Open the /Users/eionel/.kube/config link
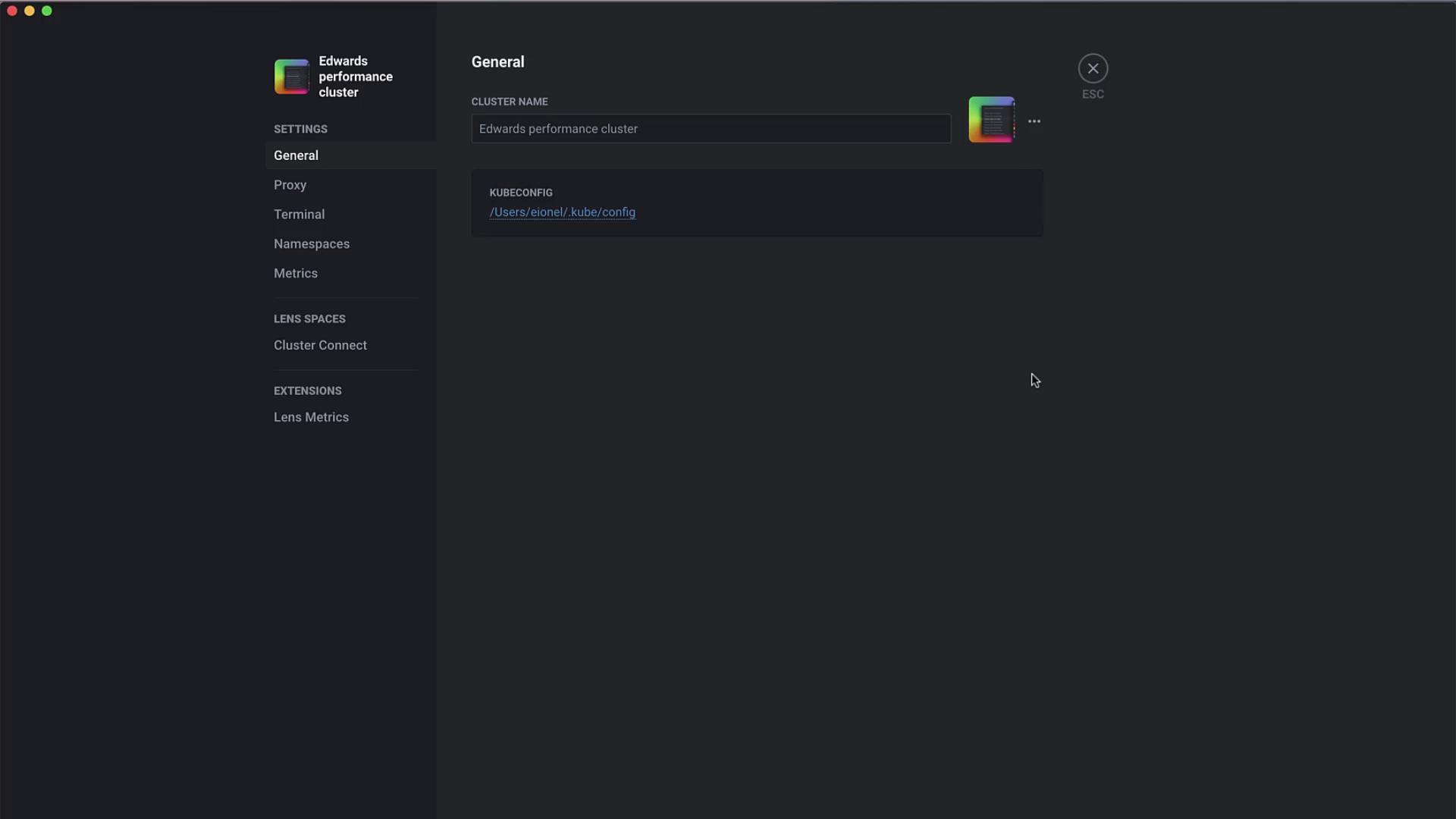 [x=562, y=212]
